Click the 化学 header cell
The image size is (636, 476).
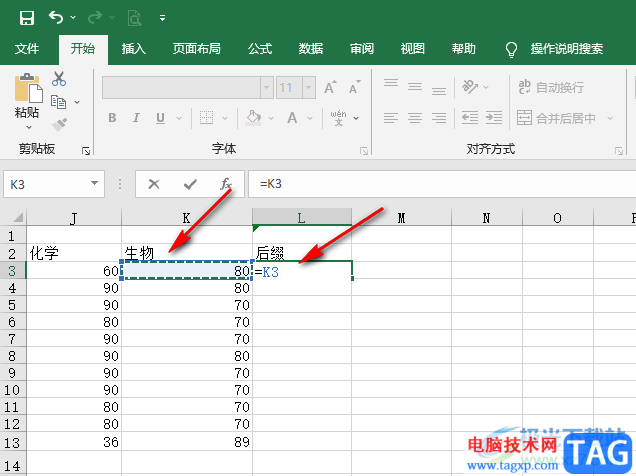(x=74, y=253)
